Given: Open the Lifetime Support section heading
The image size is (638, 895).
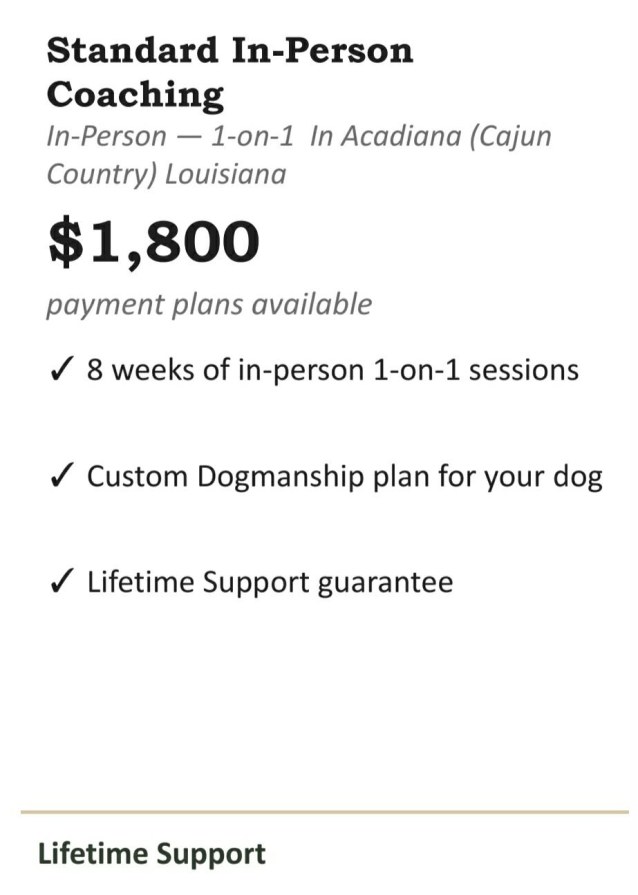Looking at the screenshot, I should pos(151,854).
